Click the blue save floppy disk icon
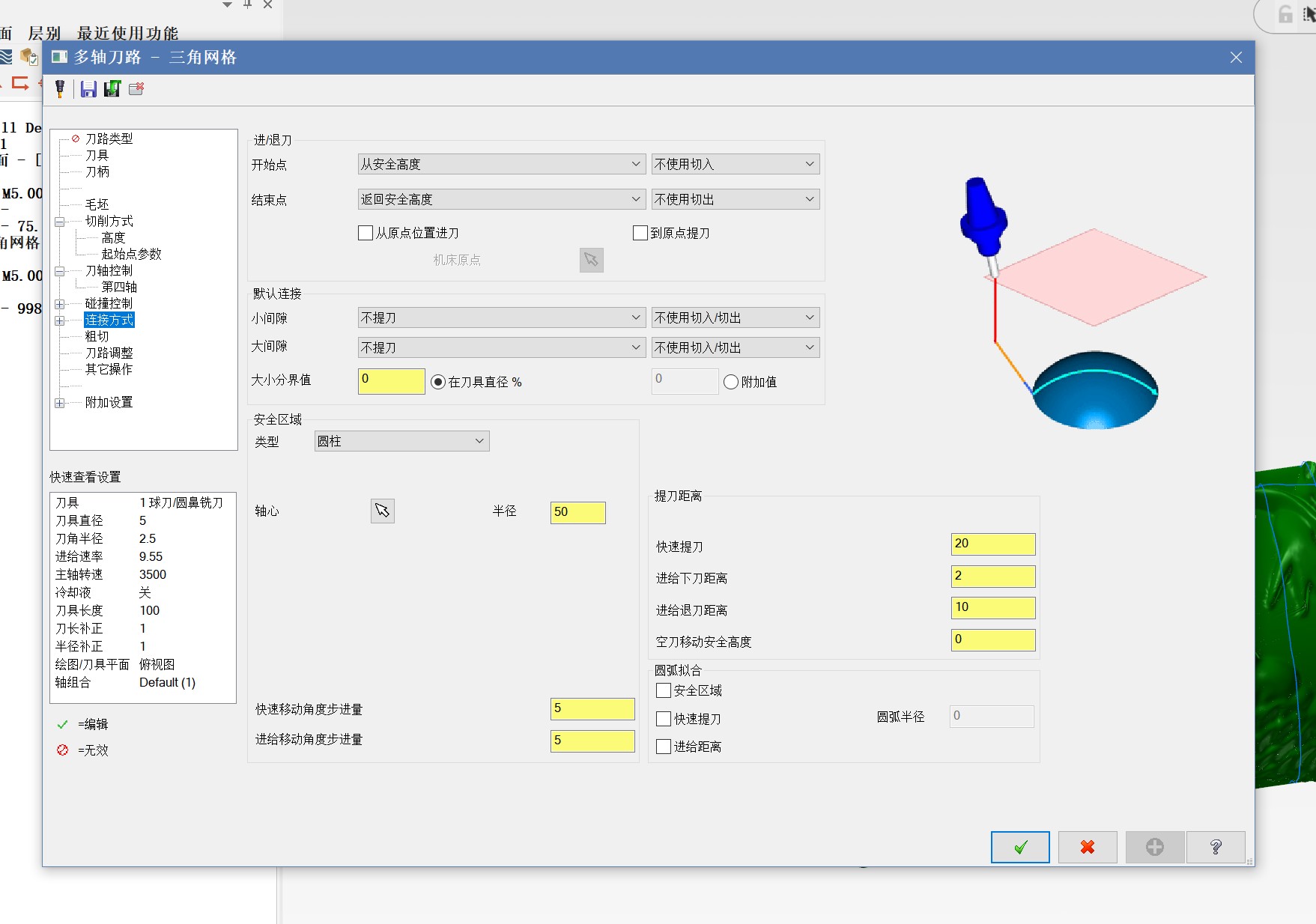The image size is (1316, 924). coord(88,89)
